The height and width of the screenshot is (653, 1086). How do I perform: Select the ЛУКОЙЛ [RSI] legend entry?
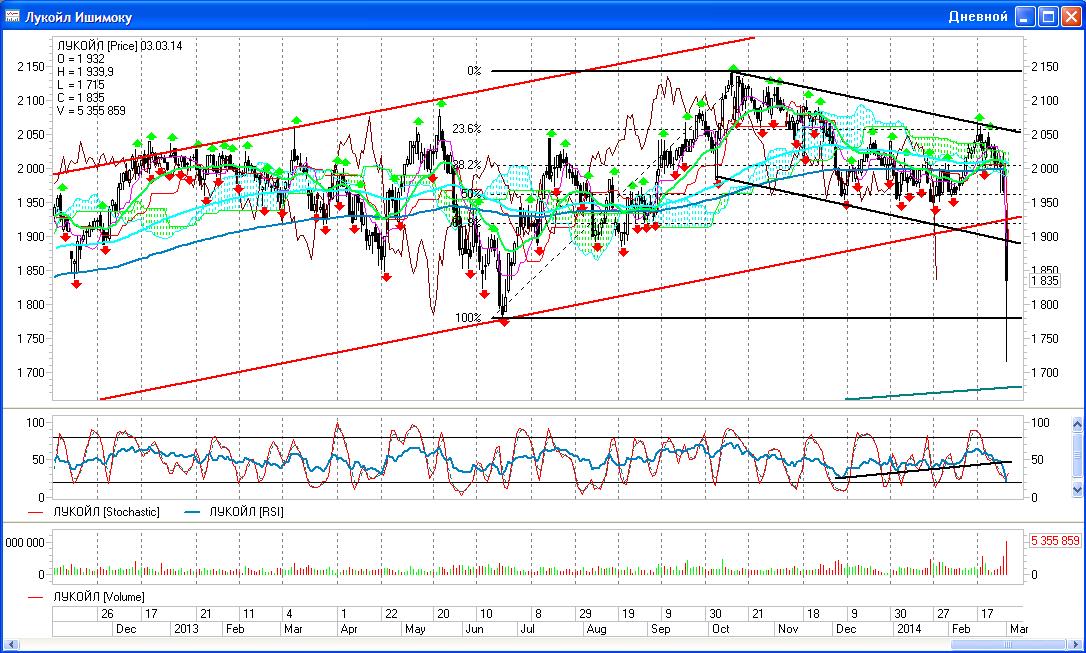click(x=246, y=512)
